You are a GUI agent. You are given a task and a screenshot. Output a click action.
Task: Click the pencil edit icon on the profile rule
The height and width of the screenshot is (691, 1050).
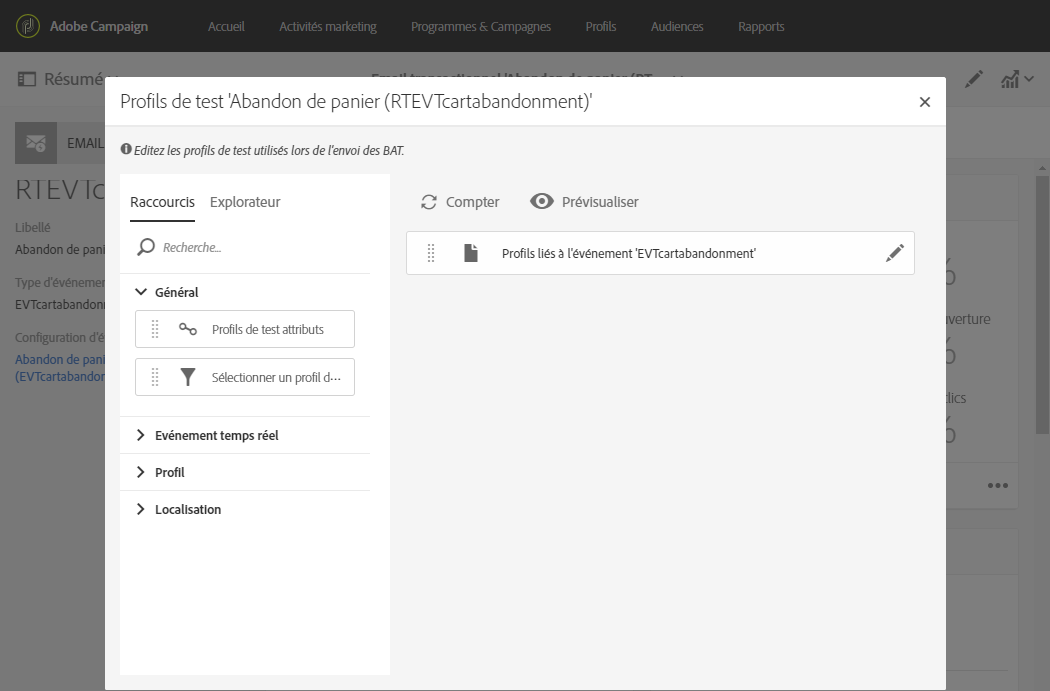895,254
